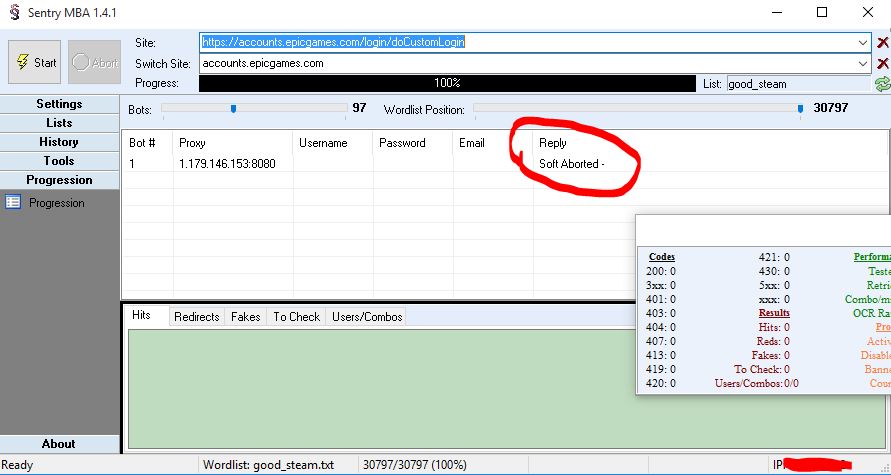Click the '421: 0' code entry
The width and height of the screenshot is (891, 475).
[x=774, y=257]
